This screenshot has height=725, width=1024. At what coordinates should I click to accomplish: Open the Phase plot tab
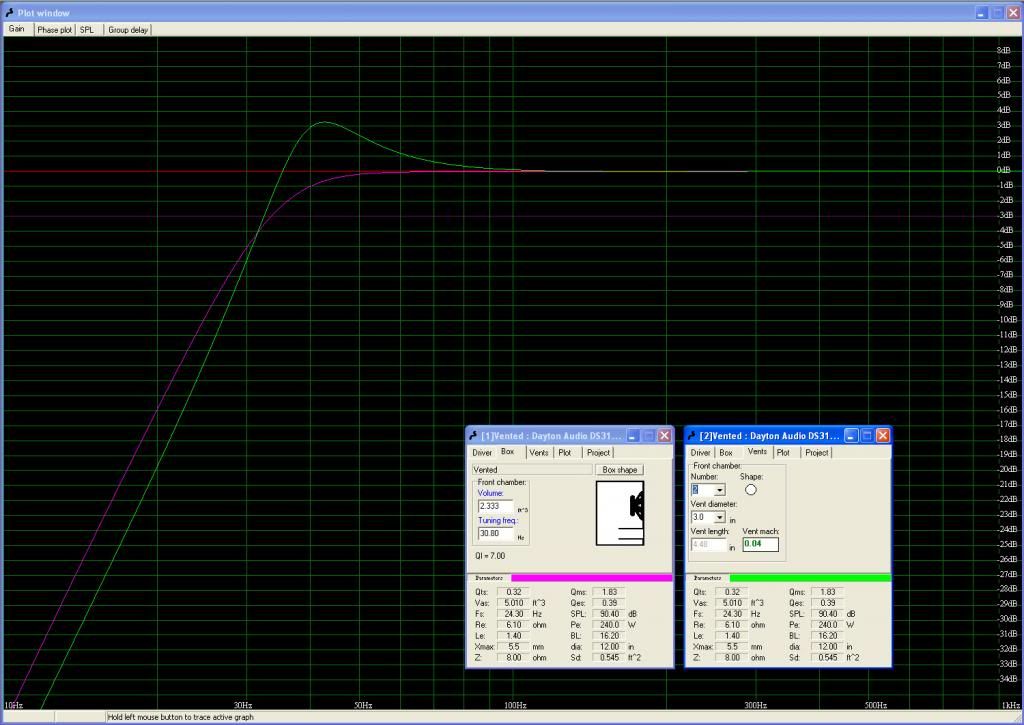point(54,29)
